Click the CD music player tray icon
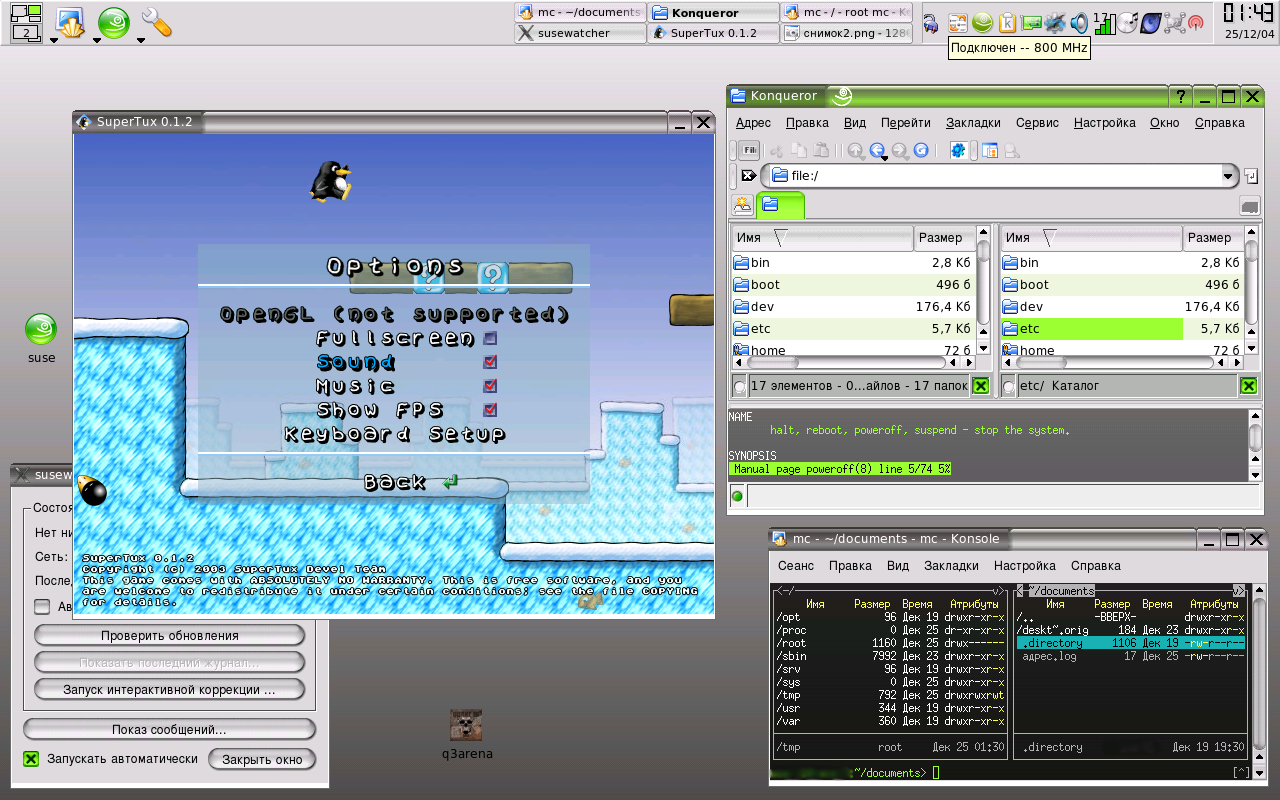Viewport: 1280px width, 800px height. pos(1127,22)
